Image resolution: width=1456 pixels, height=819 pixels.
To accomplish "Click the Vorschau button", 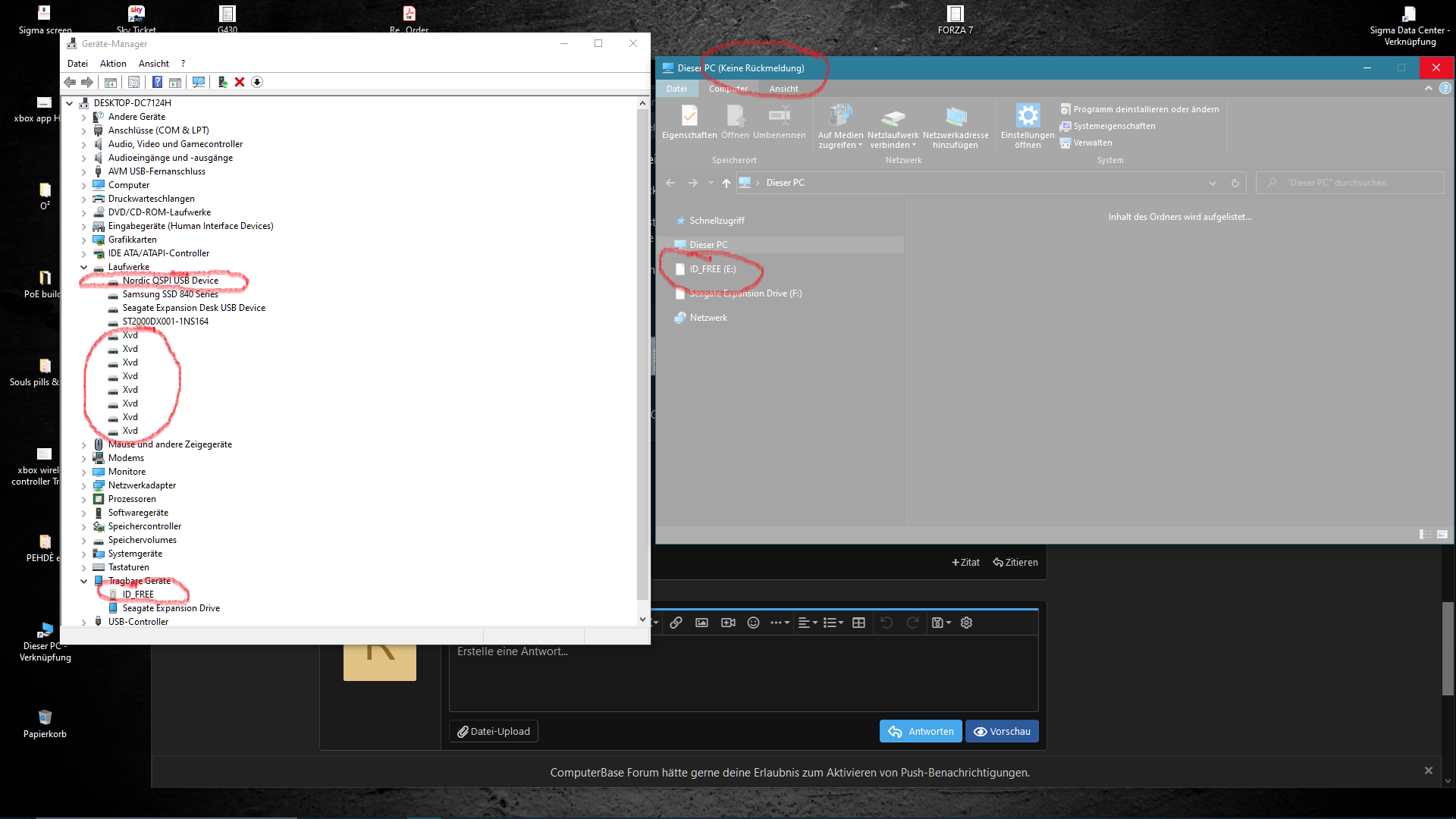I will pos(1002,731).
